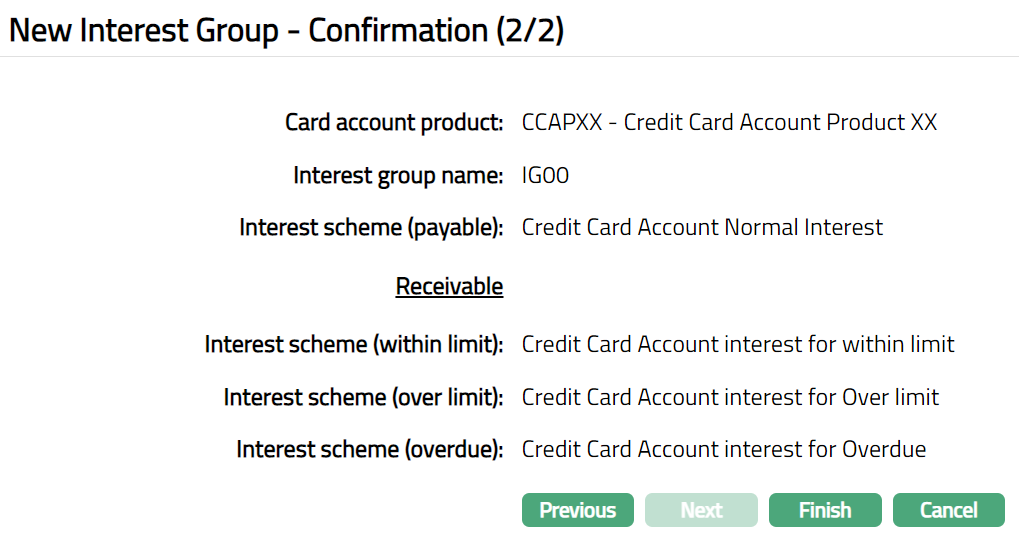Click the underlined Receivable heading

pyautogui.click(x=449, y=287)
